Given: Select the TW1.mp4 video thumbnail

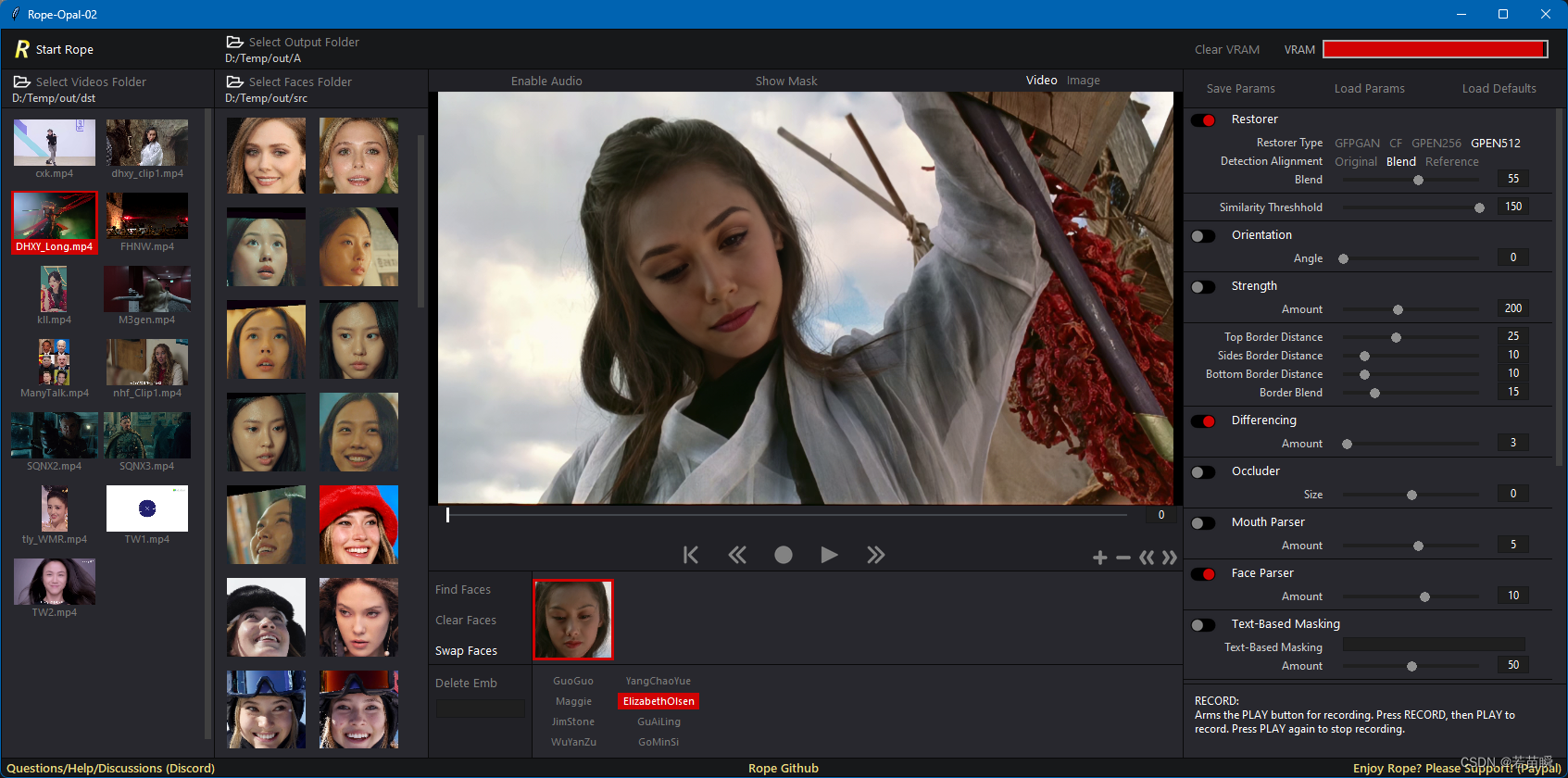Looking at the screenshot, I should pos(147,508).
